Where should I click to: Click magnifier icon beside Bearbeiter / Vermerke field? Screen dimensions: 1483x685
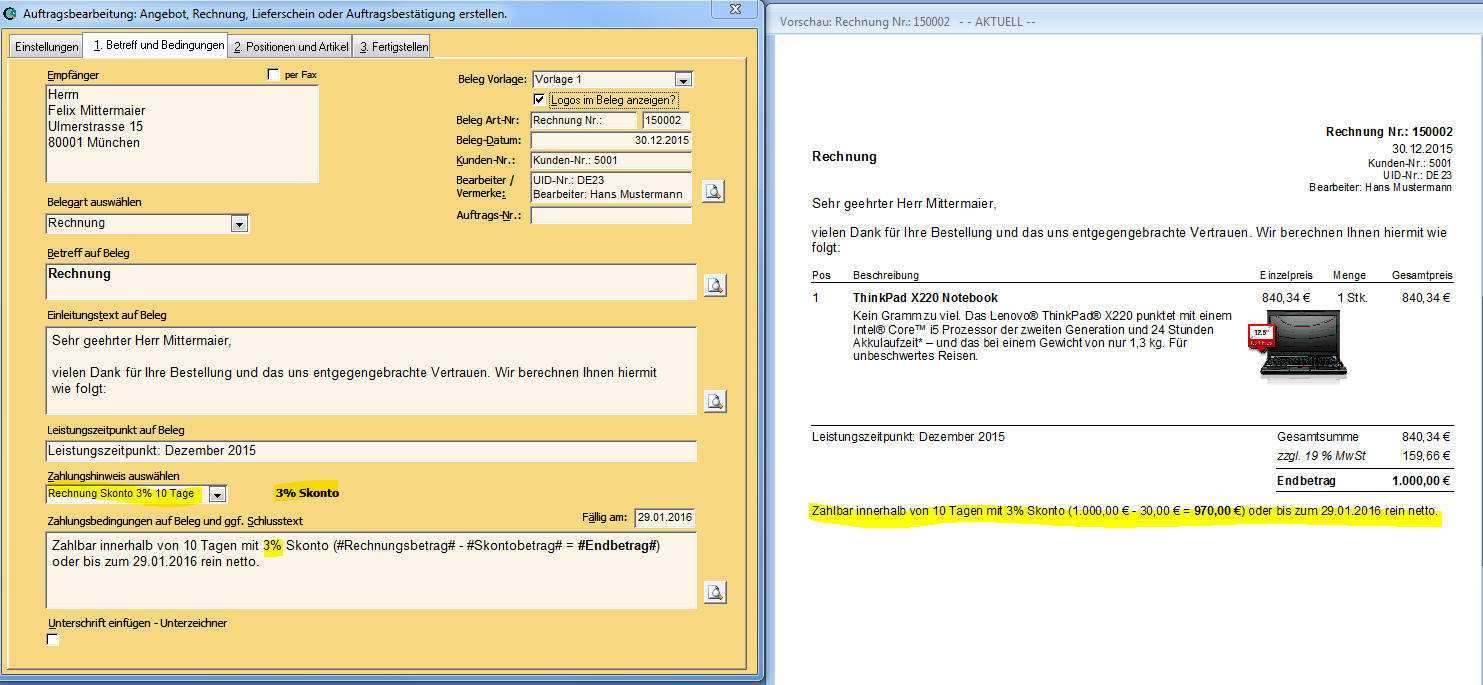[712, 191]
